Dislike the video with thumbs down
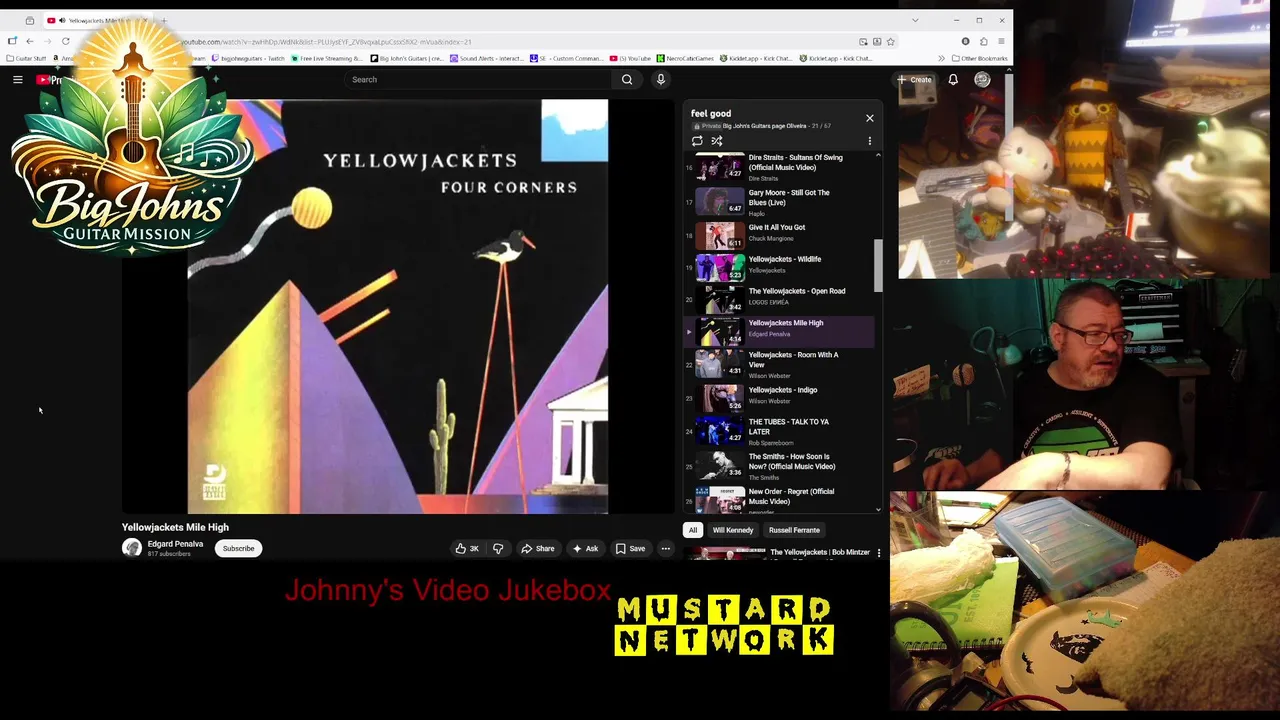Viewport: 1280px width, 720px height. pyautogui.click(x=498, y=548)
